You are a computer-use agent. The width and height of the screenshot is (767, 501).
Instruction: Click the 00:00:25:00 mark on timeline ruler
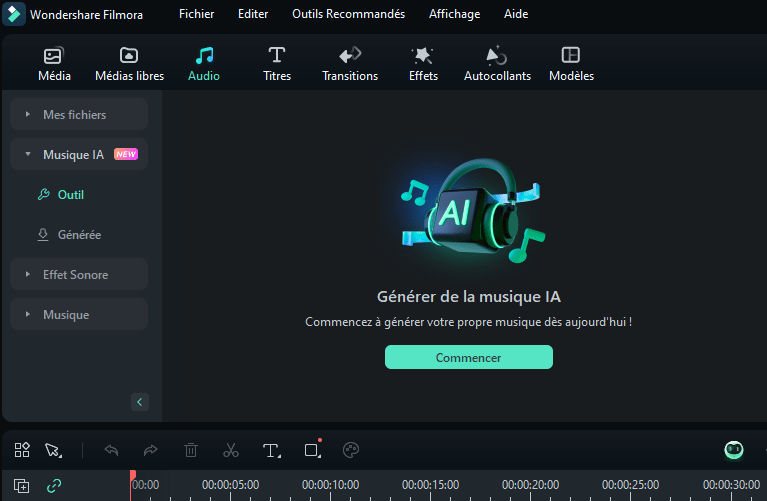(x=631, y=485)
